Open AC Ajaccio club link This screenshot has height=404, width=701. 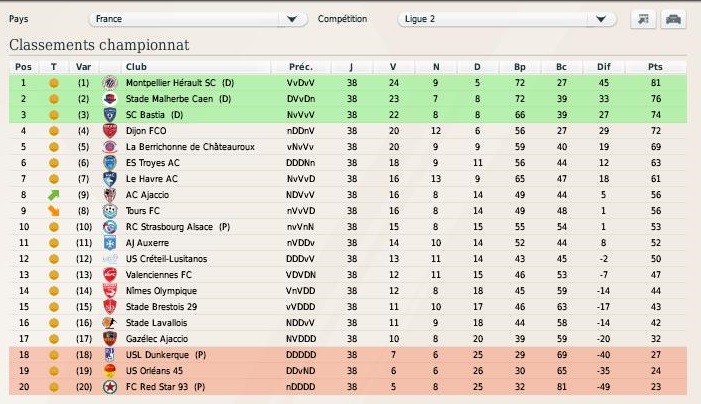[x=147, y=195]
